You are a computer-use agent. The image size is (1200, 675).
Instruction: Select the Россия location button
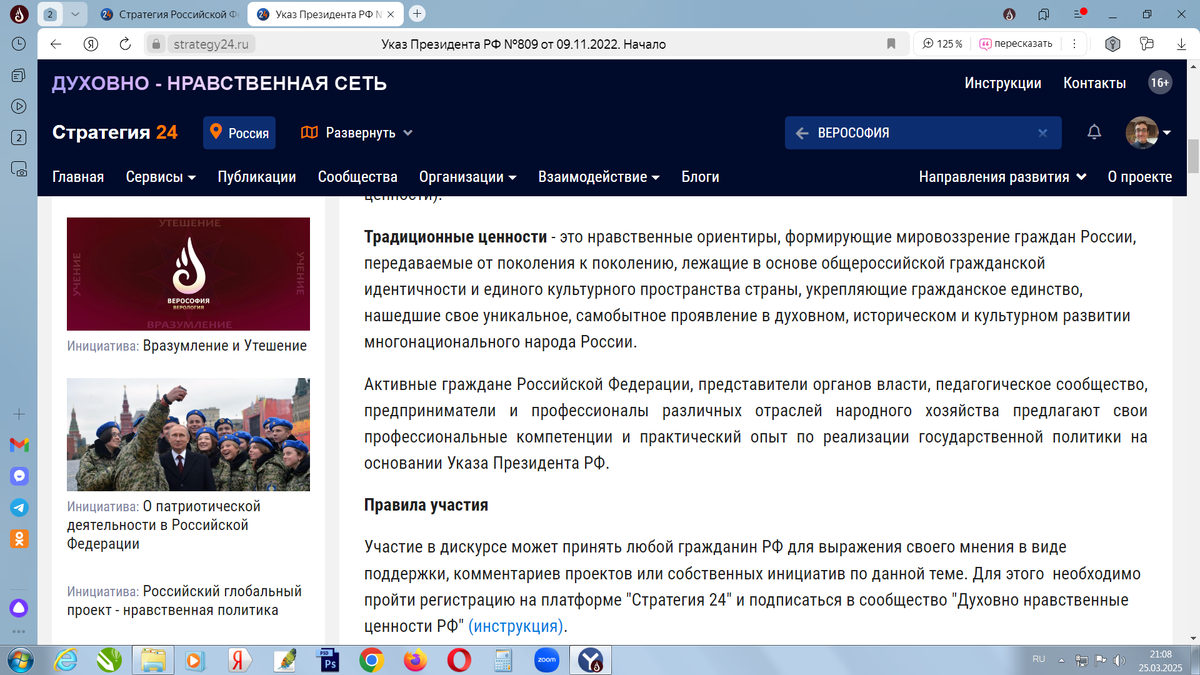(239, 132)
